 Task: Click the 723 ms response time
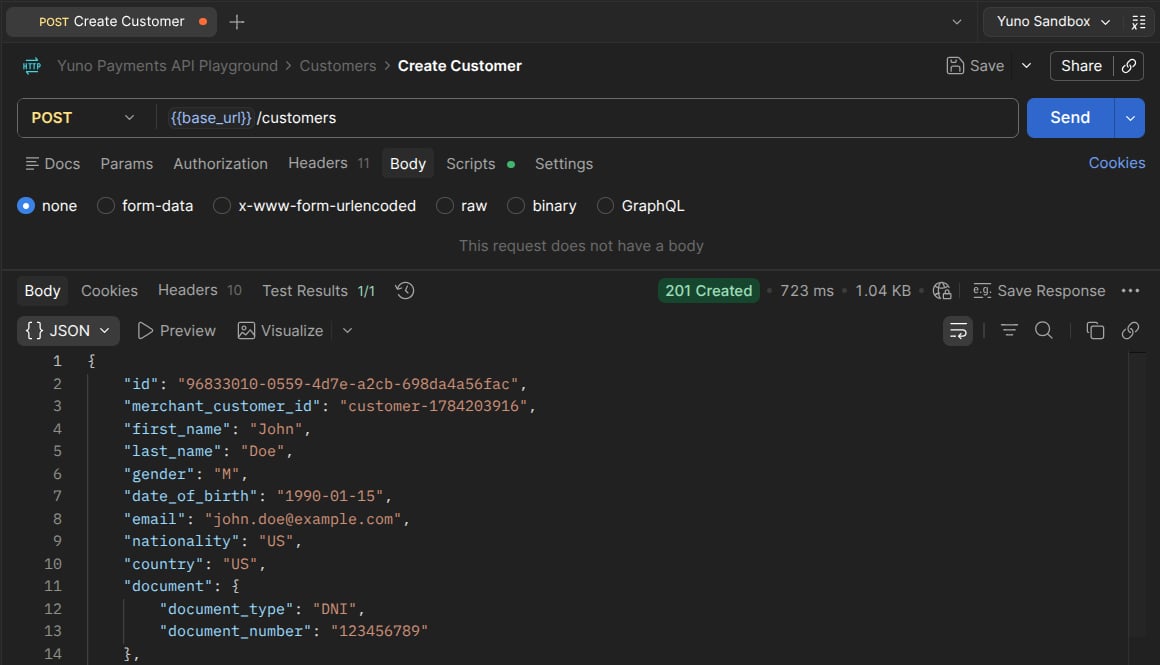pyautogui.click(x=806, y=291)
